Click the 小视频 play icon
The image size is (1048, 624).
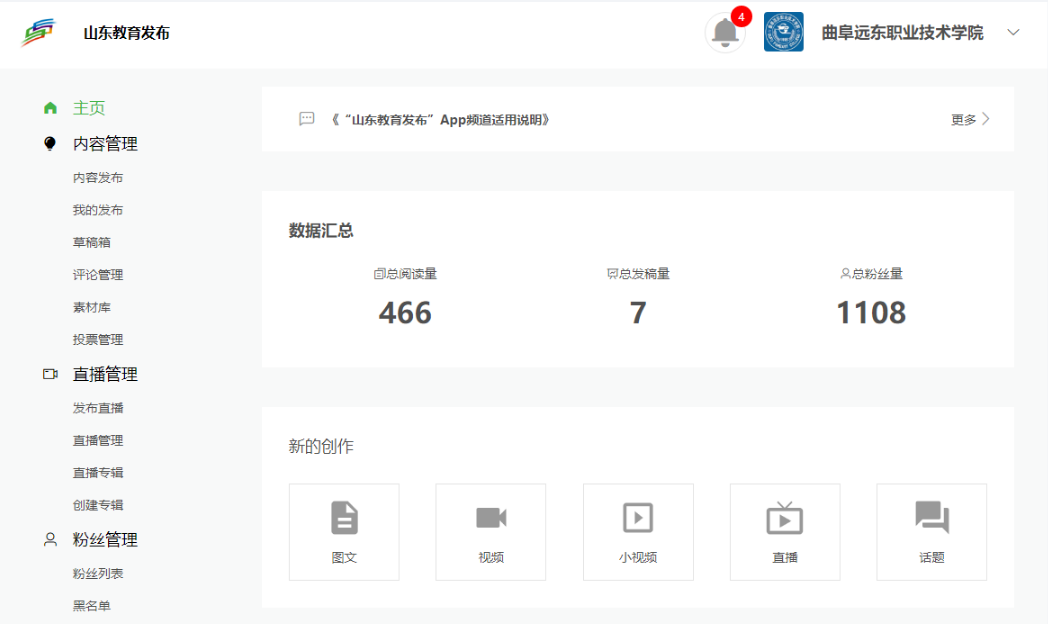coord(638,518)
